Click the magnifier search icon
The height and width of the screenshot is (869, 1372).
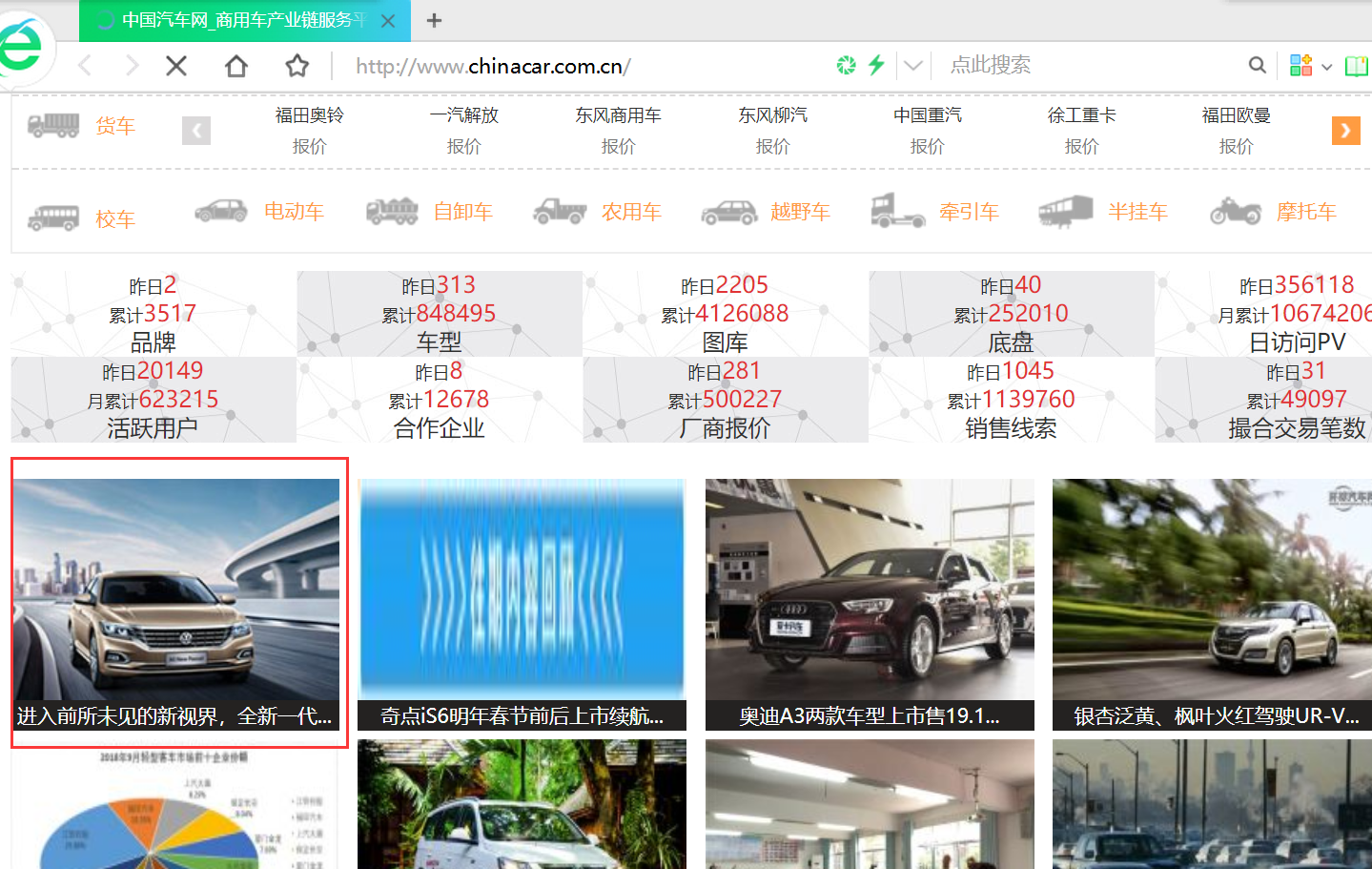click(1258, 65)
